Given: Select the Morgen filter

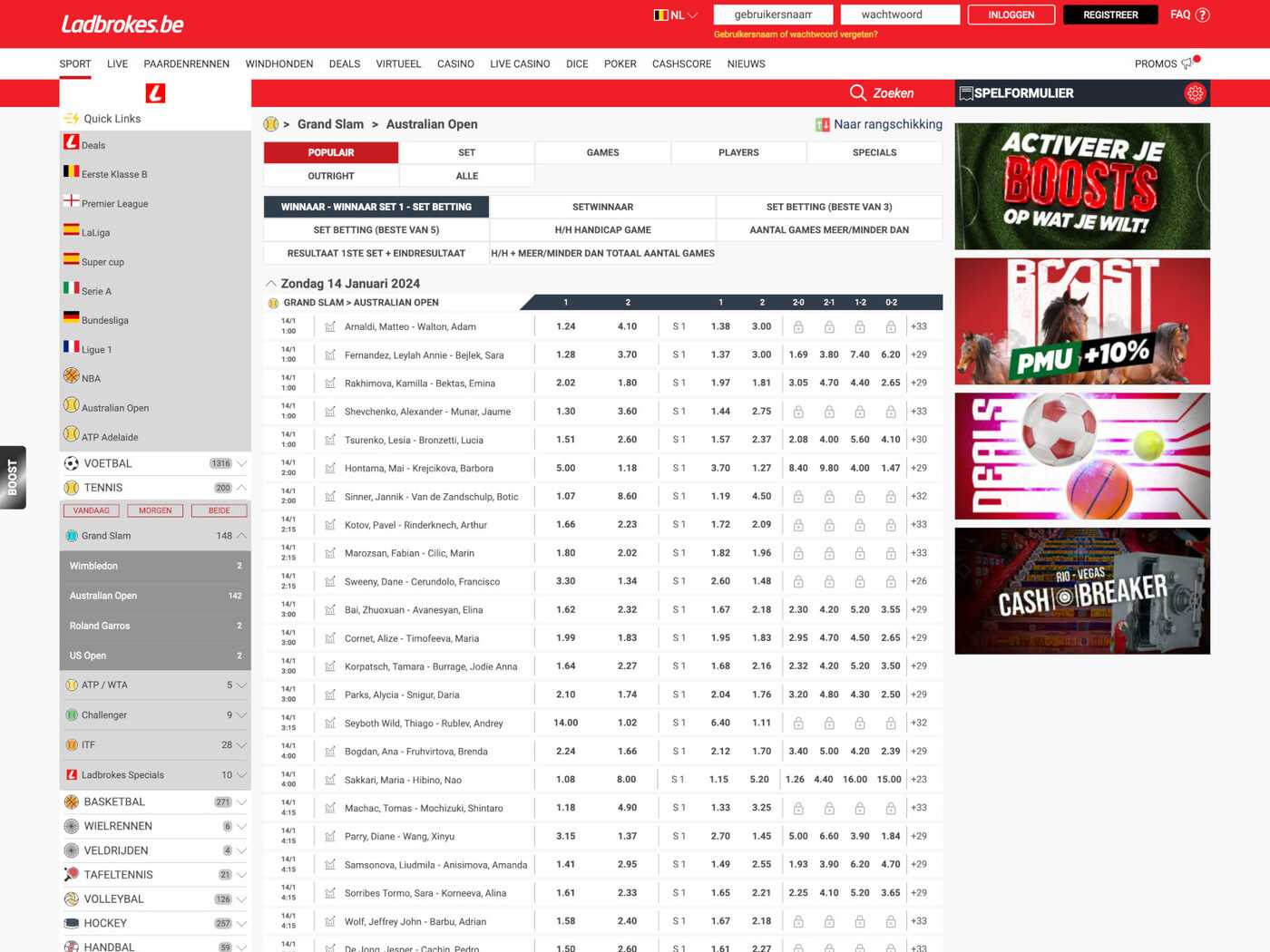Looking at the screenshot, I should pyautogui.click(x=155, y=510).
